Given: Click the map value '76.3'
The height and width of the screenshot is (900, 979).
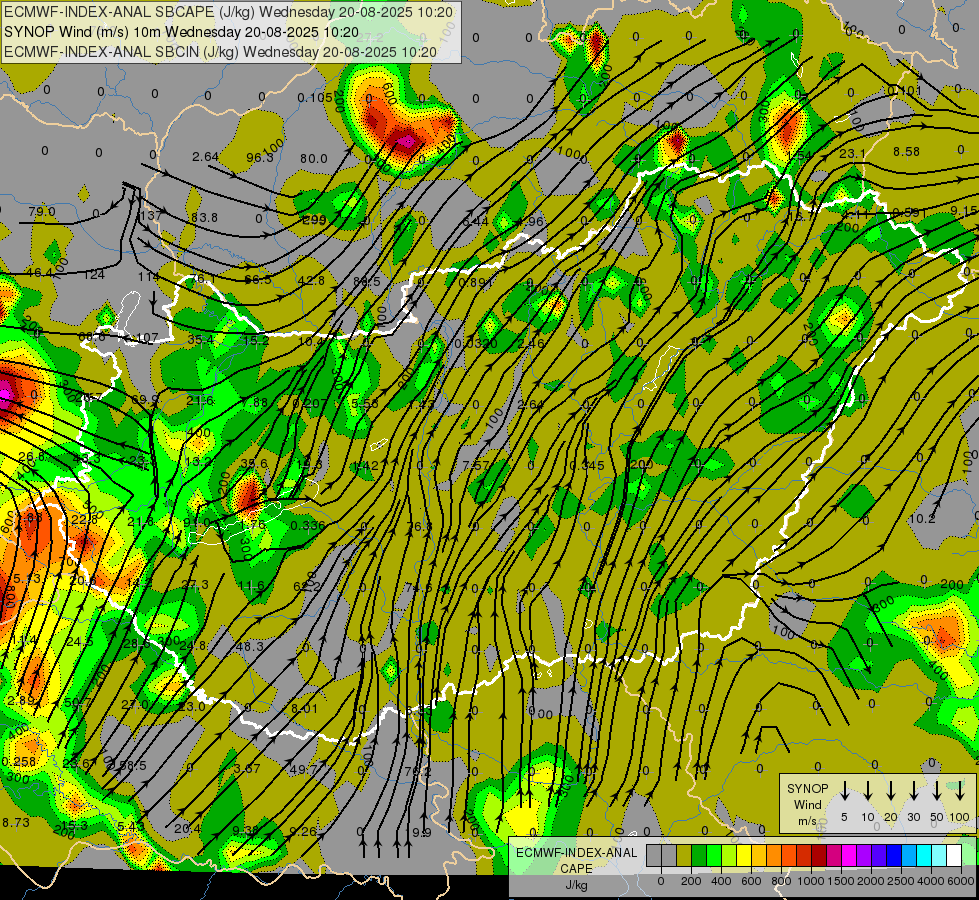Looking at the screenshot, I should (420, 527).
